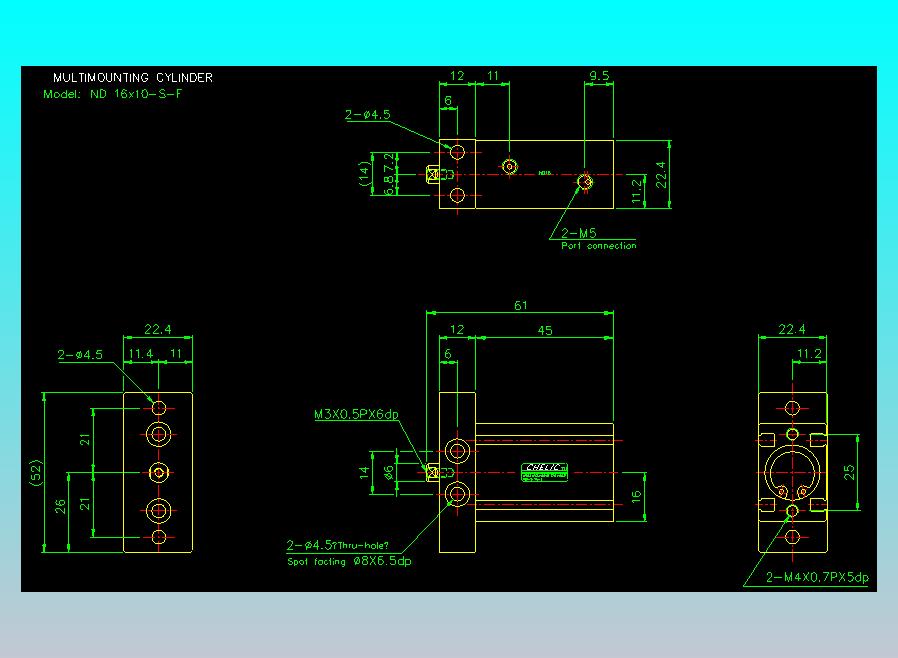Viewport: 898px width, 658px height.
Task: Select the 'Port connection' annotation
Action: click(598, 246)
